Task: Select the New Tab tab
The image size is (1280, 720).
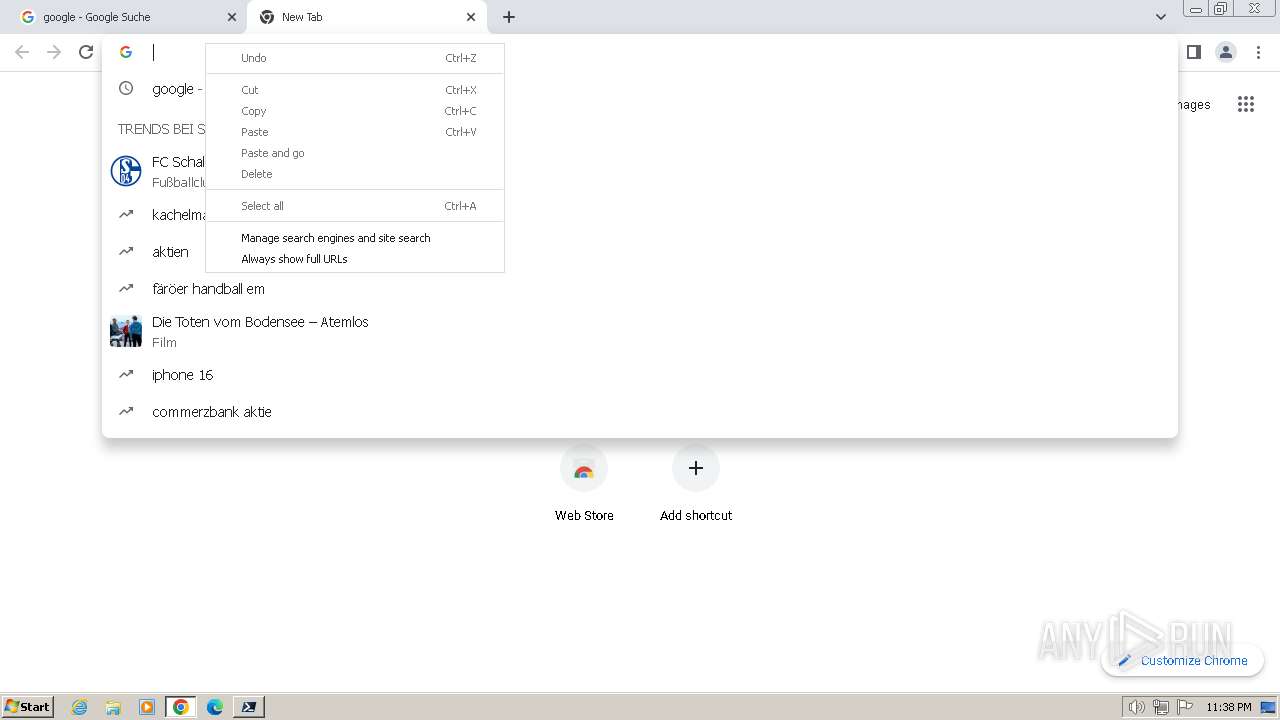Action: [x=367, y=17]
